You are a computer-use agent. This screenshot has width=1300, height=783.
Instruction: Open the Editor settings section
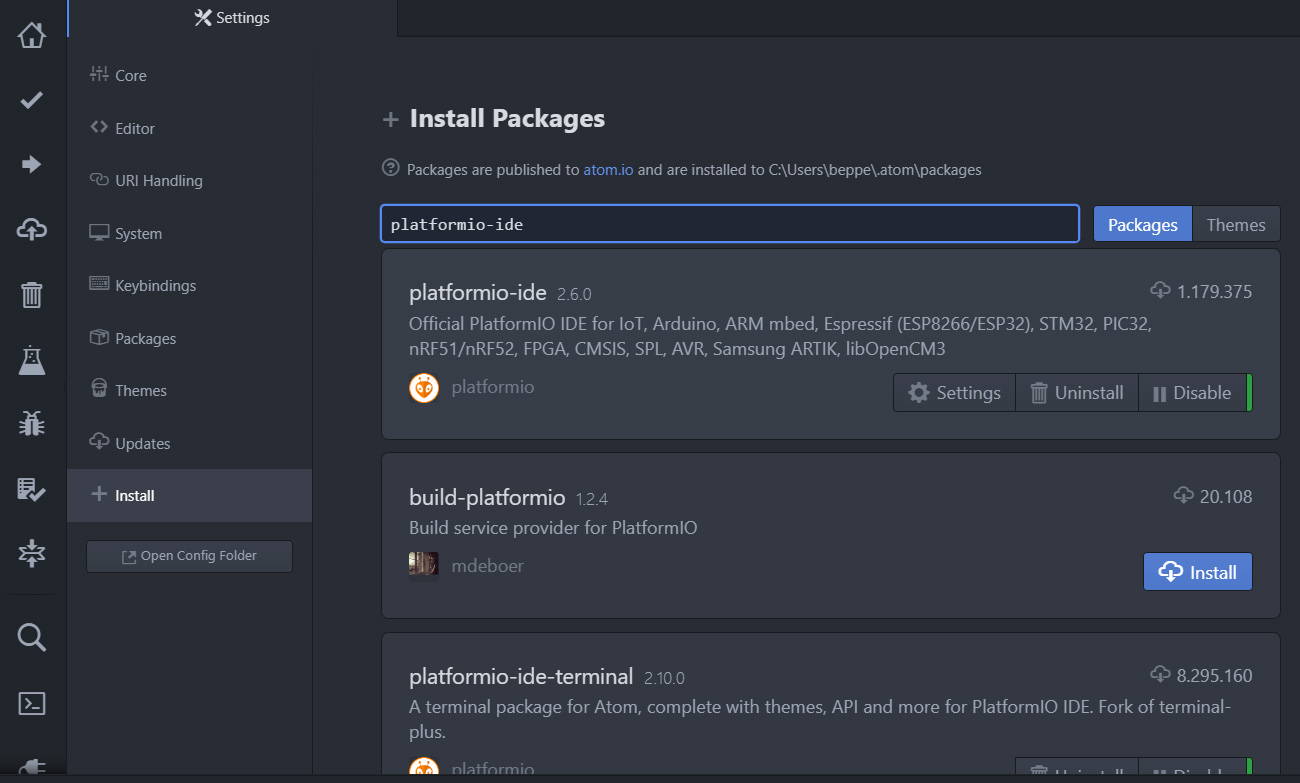click(189, 128)
